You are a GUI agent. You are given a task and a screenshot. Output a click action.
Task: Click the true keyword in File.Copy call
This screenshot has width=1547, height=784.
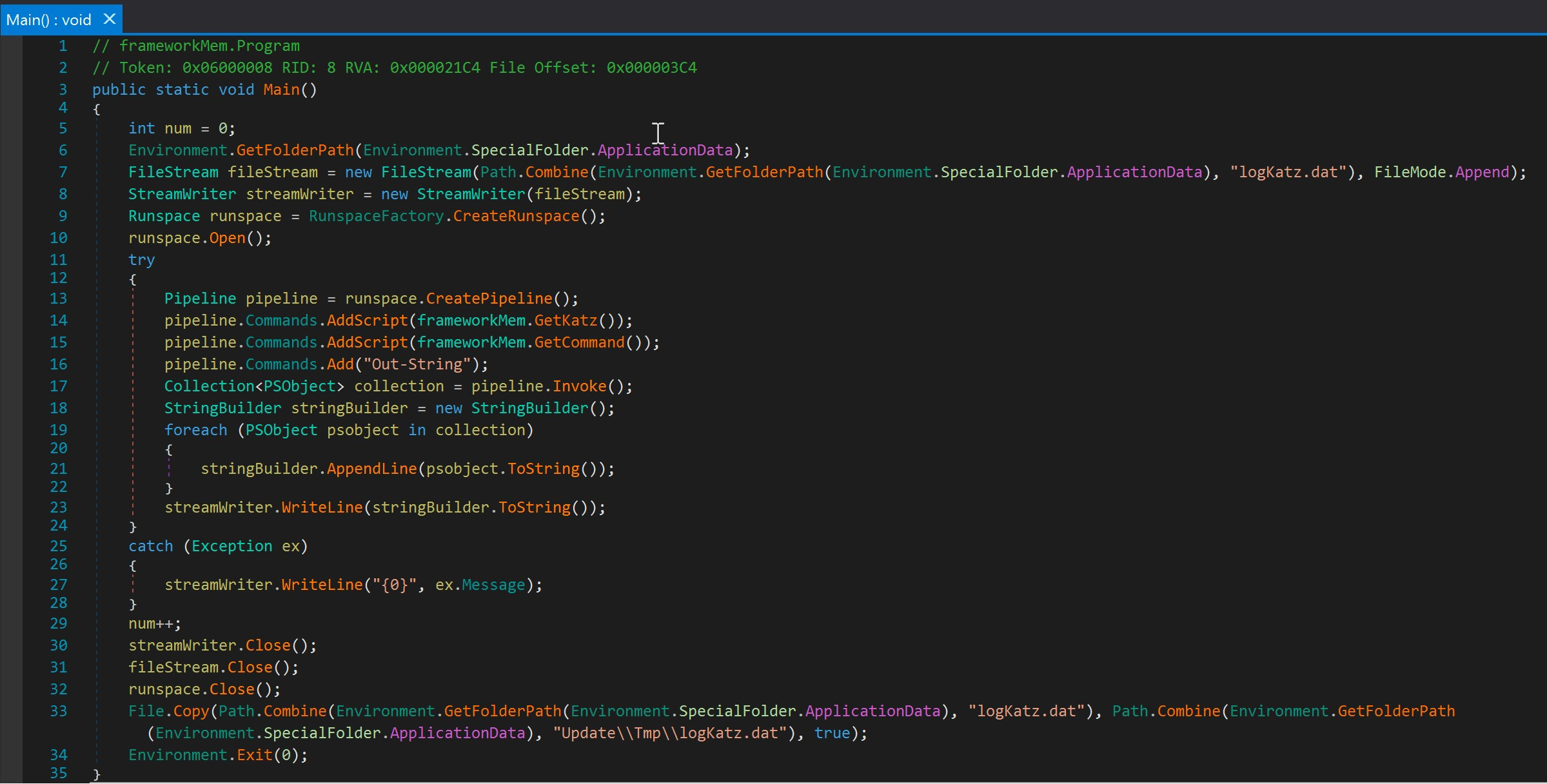pyautogui.click(x=833, y=733)
